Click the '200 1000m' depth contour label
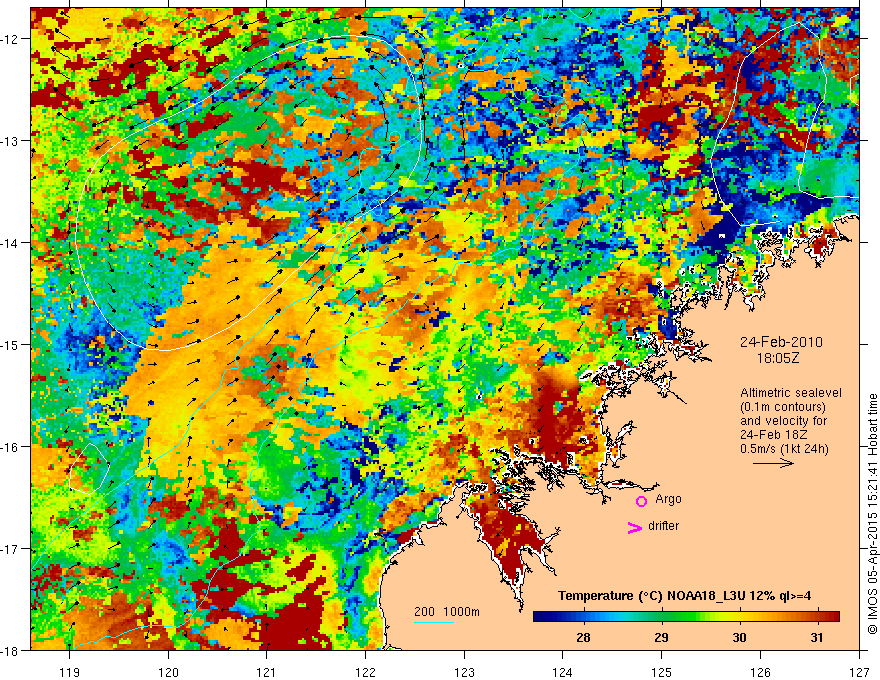 tap(447, 612)
